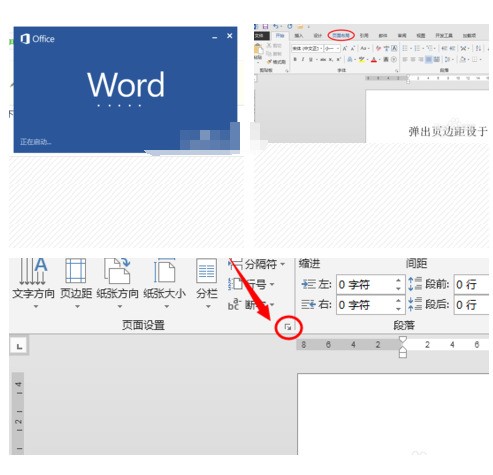This screenshot has height=475, width=493.
Task: Open the Font group dialog launcher
Action: tap(396, 71)
